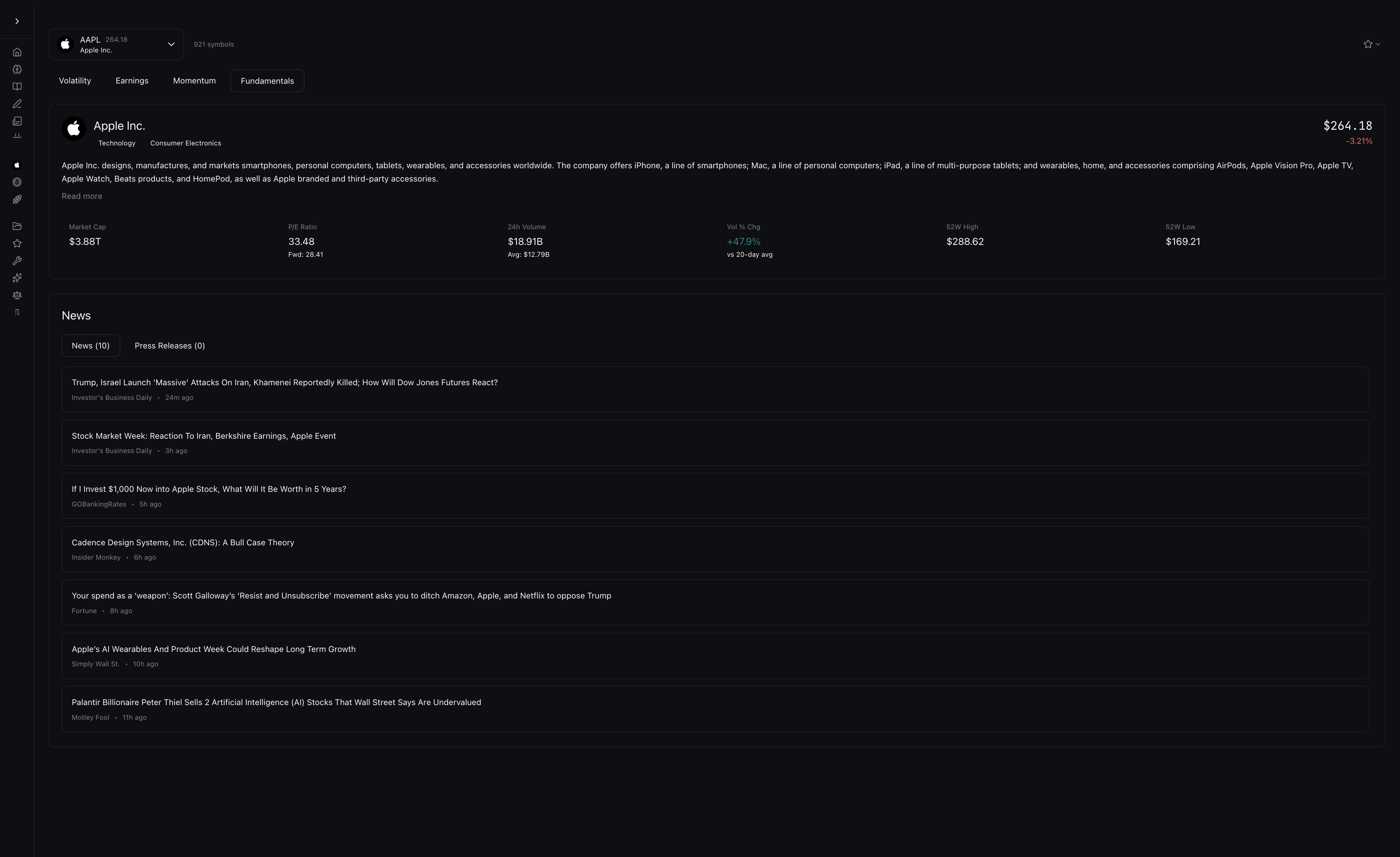Image resolution: width=1400 pixels, height=857 pixels.
Task: Open the newspaper sidebar icon
Action: pos(17,121)
